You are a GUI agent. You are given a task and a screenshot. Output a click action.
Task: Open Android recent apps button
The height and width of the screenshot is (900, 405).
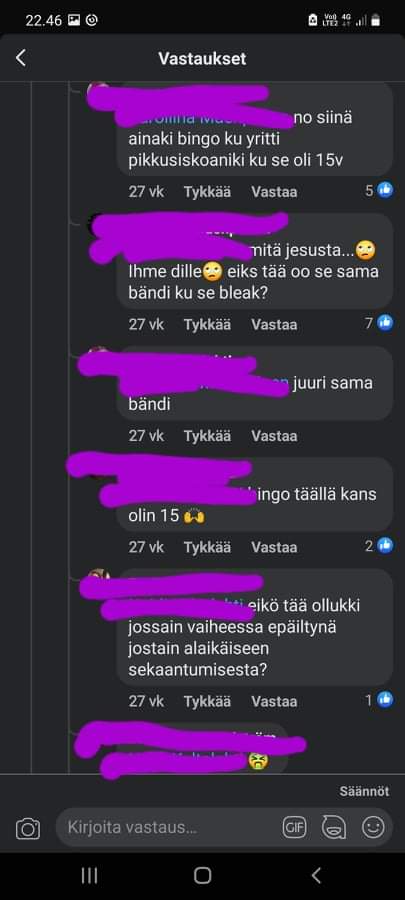[89, 875]
